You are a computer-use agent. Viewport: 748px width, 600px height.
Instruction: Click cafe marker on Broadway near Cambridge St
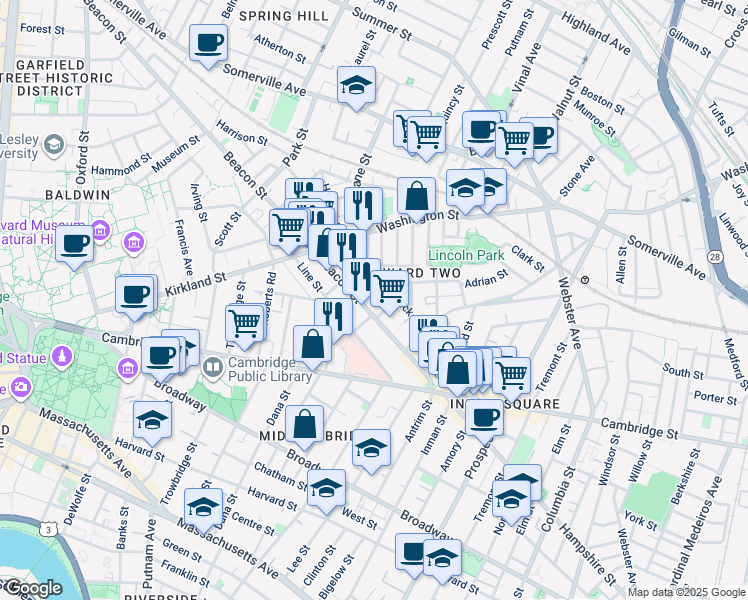pyautogui.click(x=161, y=356)
